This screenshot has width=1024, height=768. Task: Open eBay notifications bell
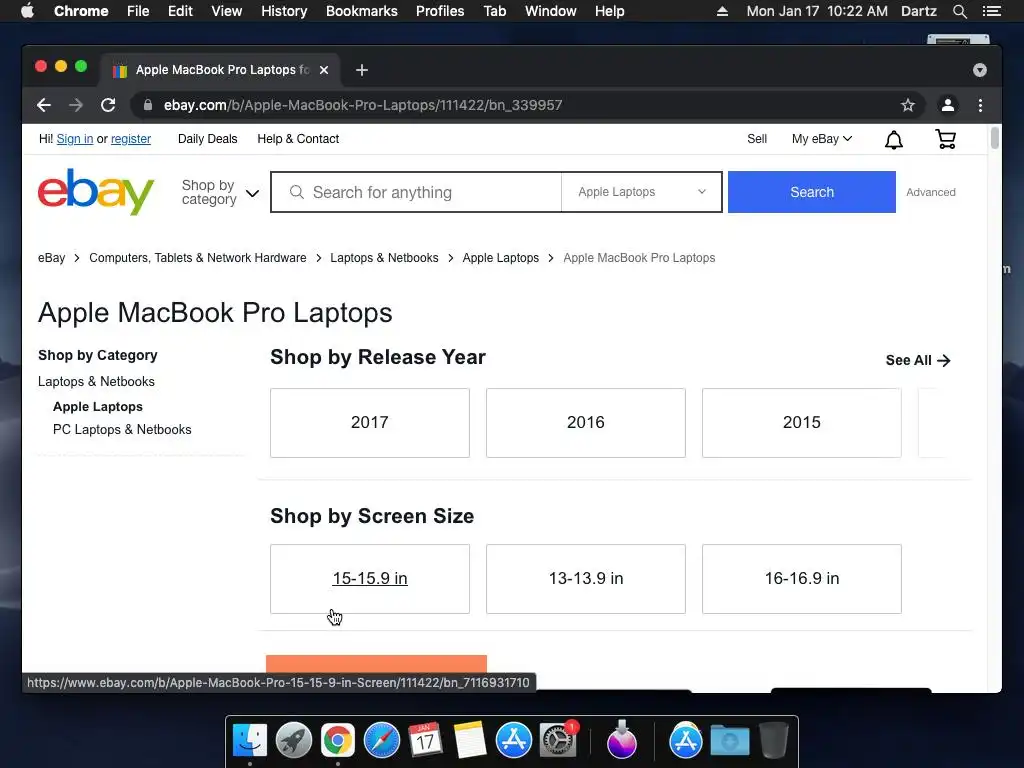pyautogui.click(x=893, y=139)
